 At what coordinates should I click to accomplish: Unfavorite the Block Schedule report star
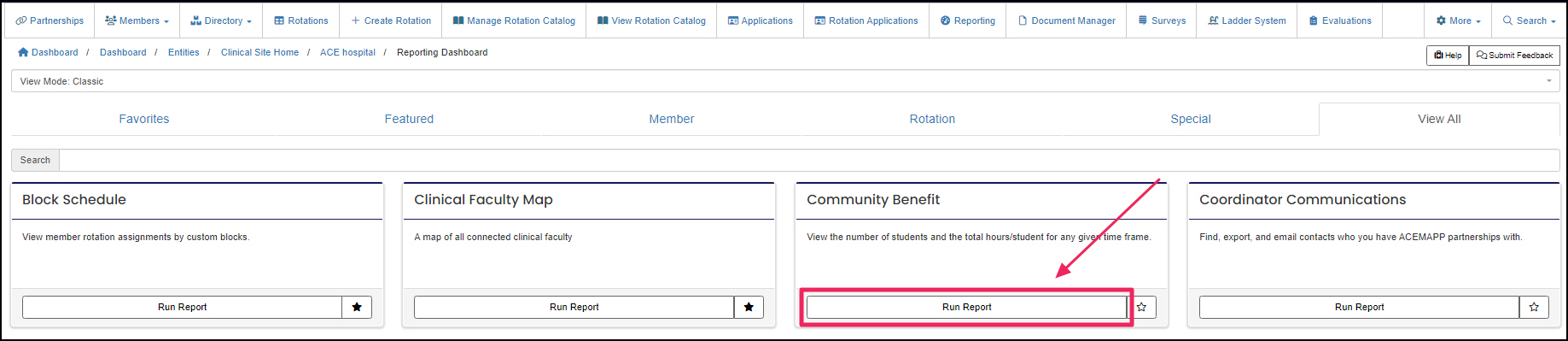[x=357, y=307]
